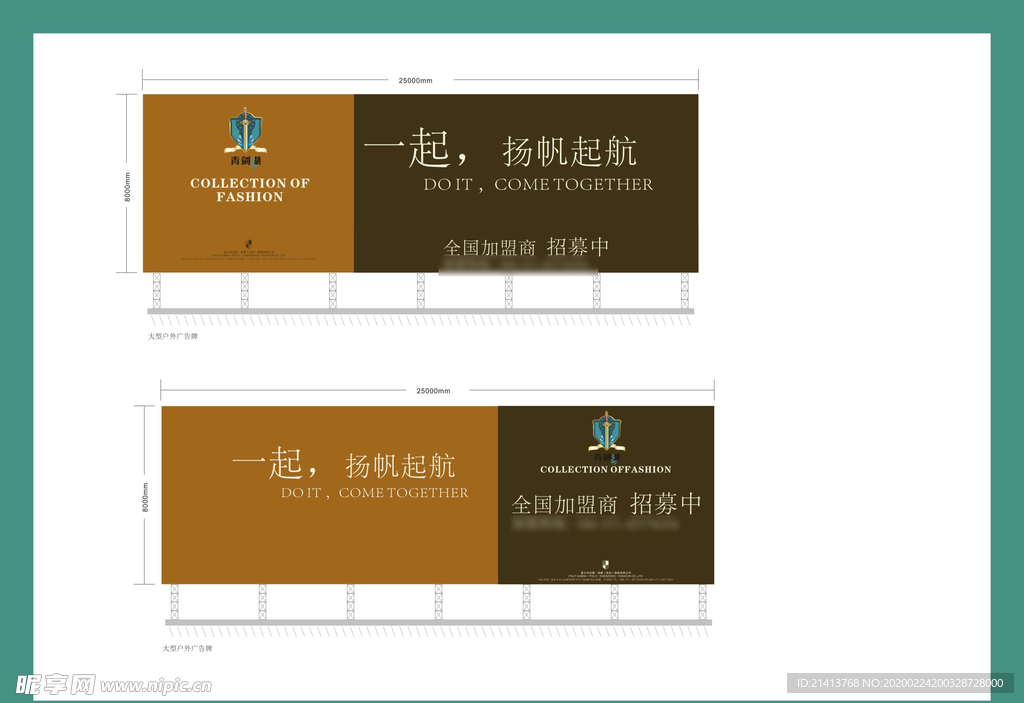The width and height of the screenshot is (1024, 703).
Task: Select "全国加盟商 招募中" on the upper billboard
Action: (526, 247)
